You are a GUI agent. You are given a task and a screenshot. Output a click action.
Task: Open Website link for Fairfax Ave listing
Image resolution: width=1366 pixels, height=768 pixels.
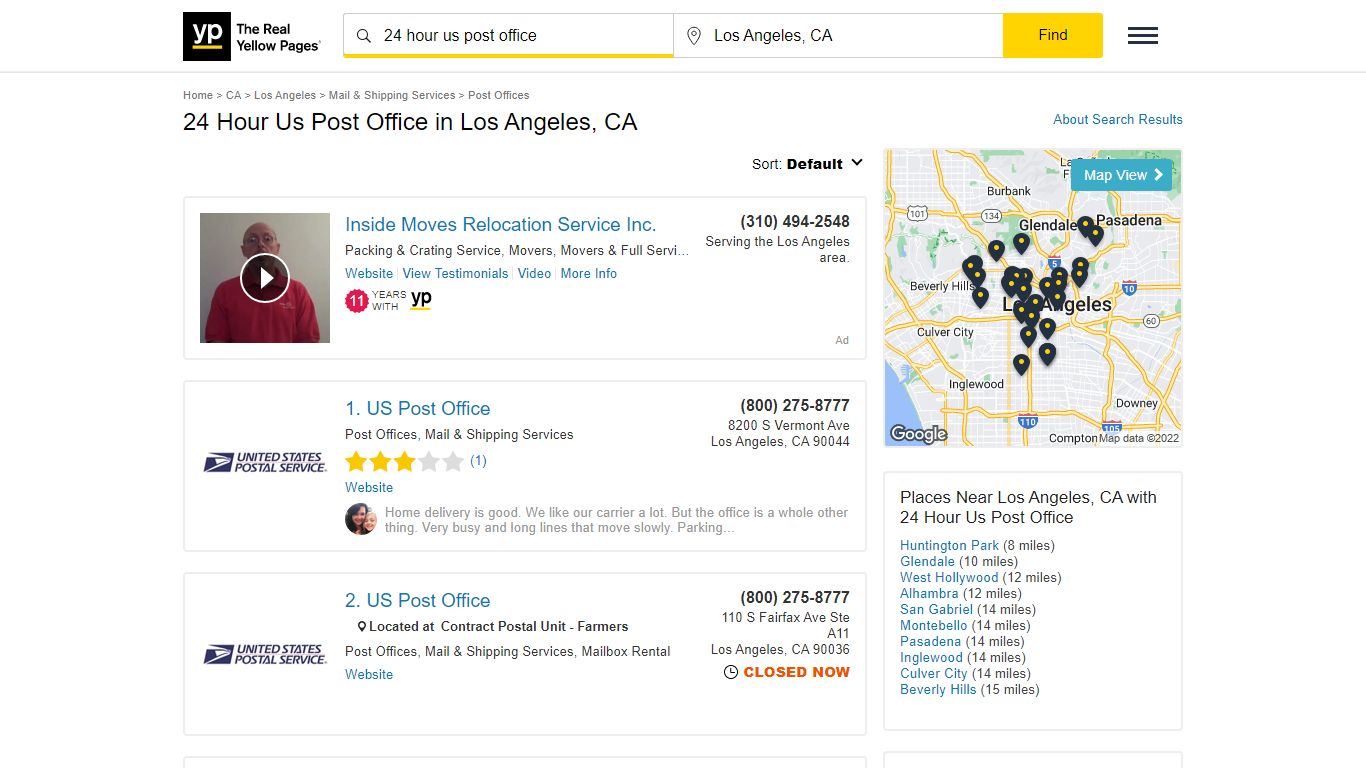369,674
